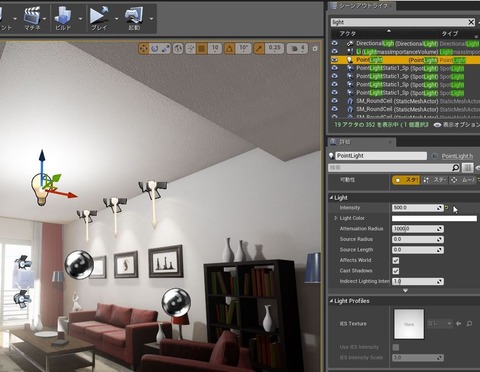Screen dimensions: 480x372
Task: Click the IES Texture thumbnail
Action: (x=409, y=324)
